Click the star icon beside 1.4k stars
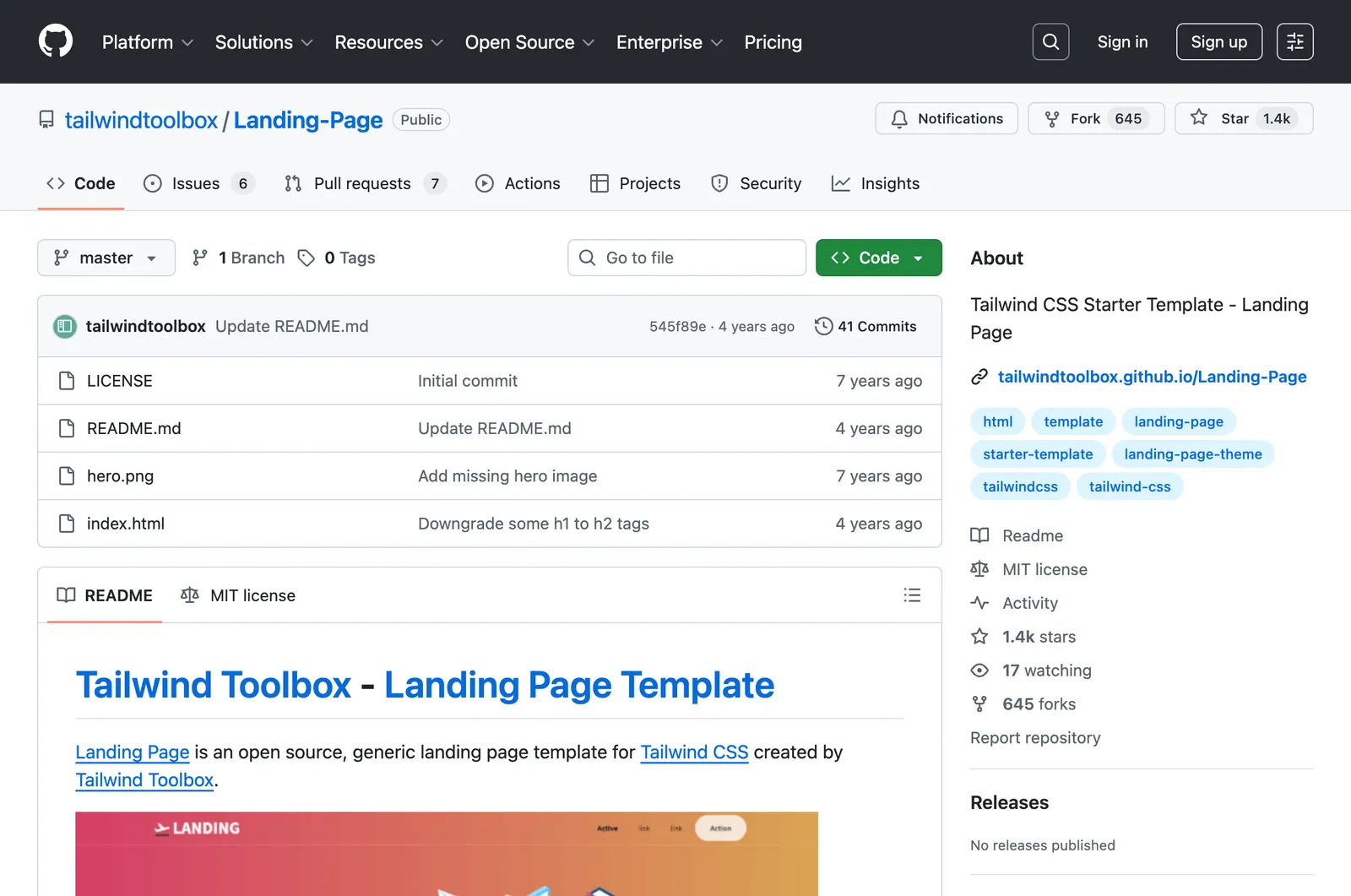This screenshot has width=1351, height=896. click(979, 637)
